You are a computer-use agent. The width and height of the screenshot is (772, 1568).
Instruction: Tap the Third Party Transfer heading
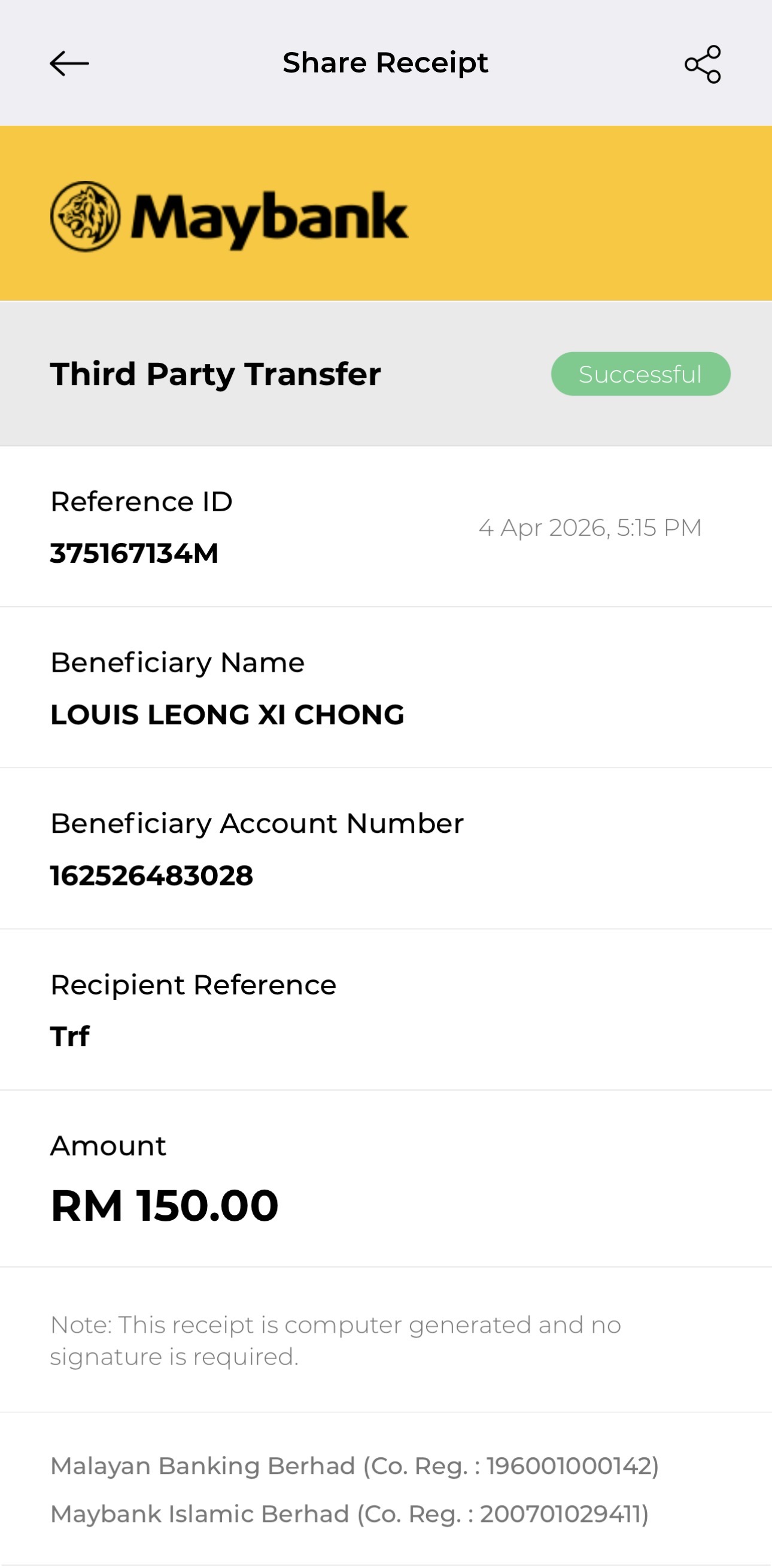[215, 374]
